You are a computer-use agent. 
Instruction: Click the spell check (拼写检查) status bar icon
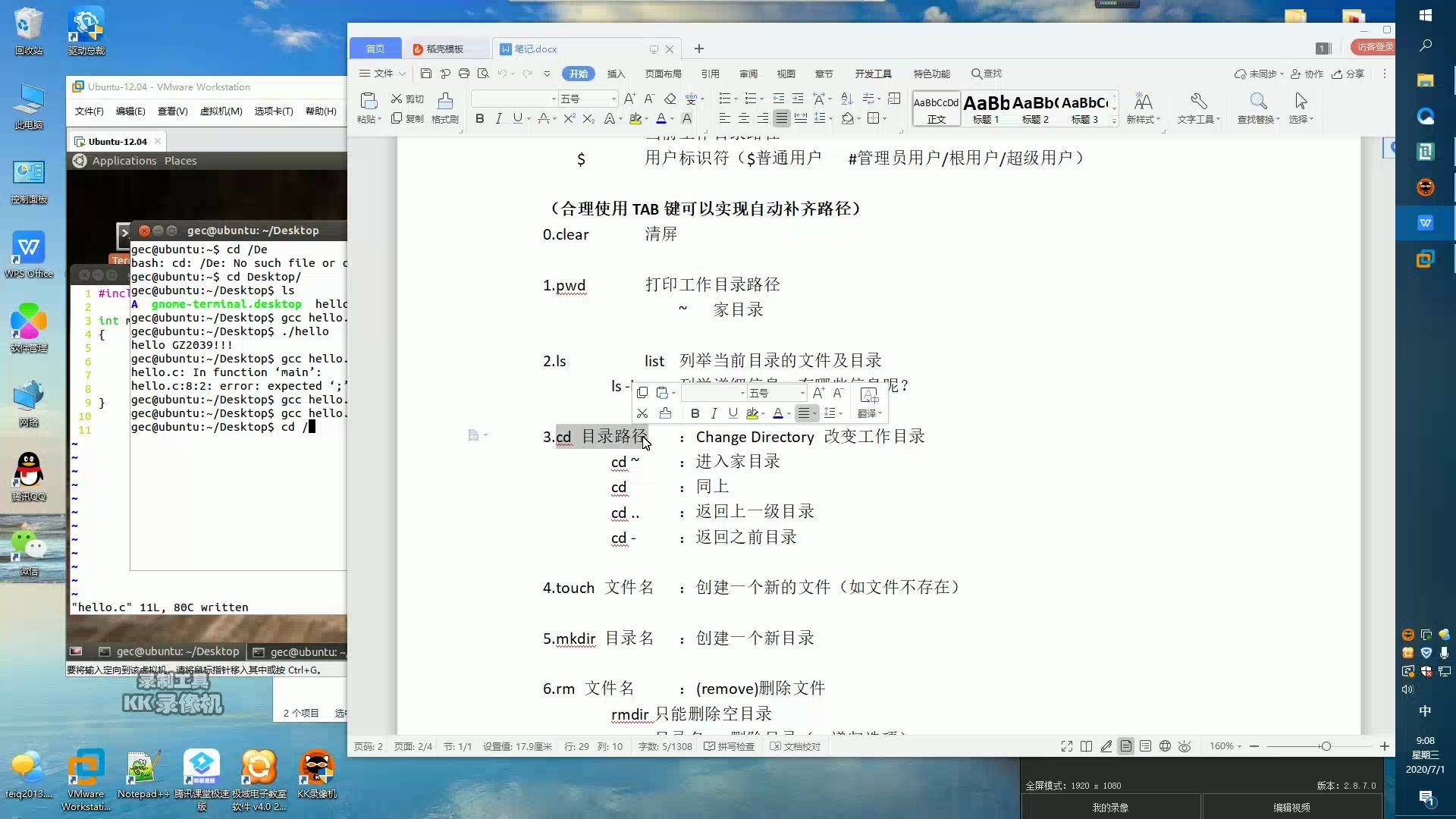click(730, 746)
